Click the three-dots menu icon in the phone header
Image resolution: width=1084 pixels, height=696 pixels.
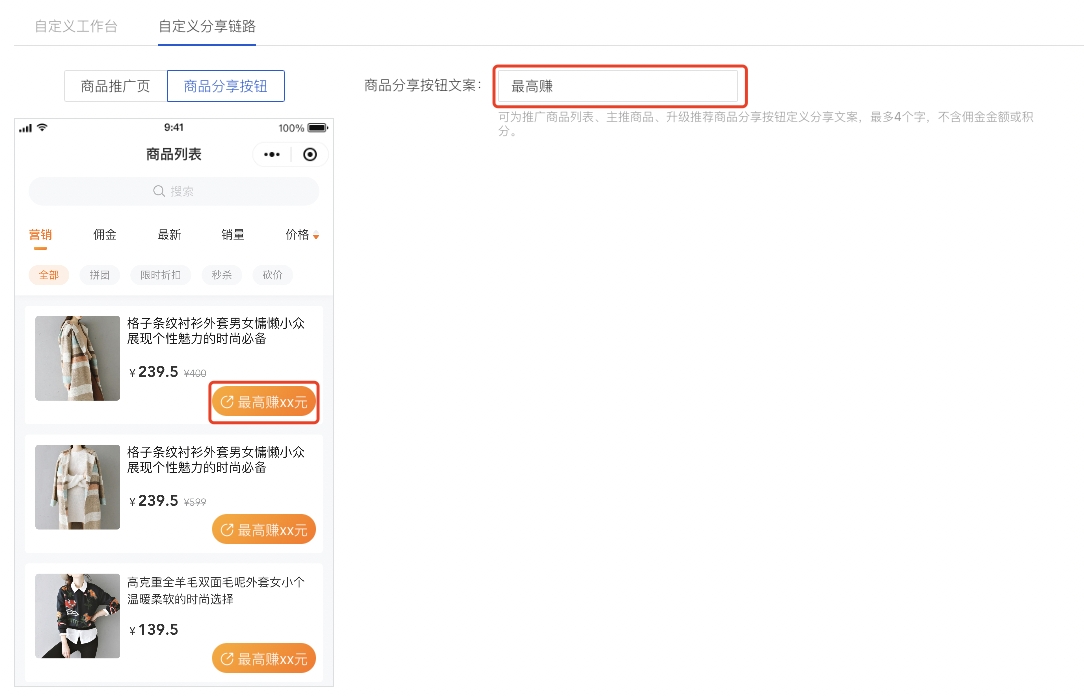(x=272, y=155)
